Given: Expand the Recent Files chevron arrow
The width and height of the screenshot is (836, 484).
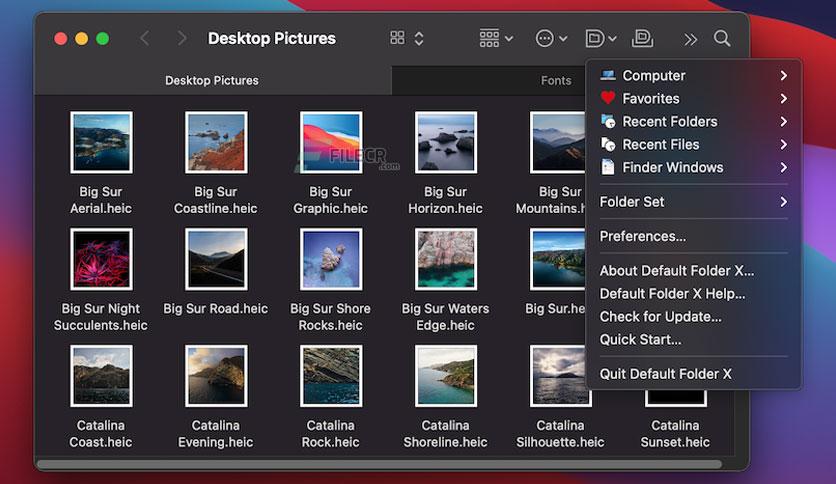Looking at the screenshot, I should (x=783, y=144).
